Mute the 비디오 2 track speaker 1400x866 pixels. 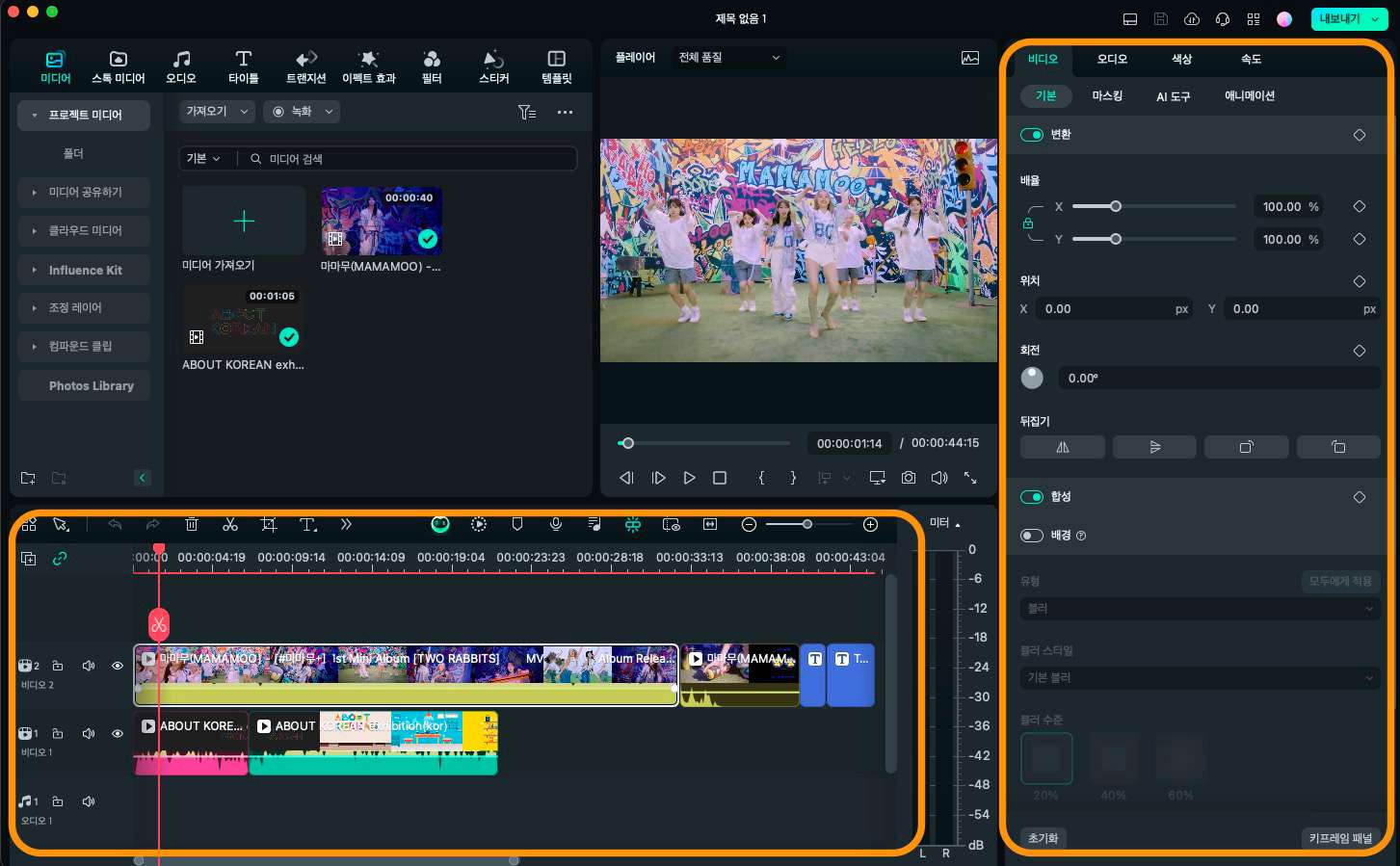[x=89, y=666]
